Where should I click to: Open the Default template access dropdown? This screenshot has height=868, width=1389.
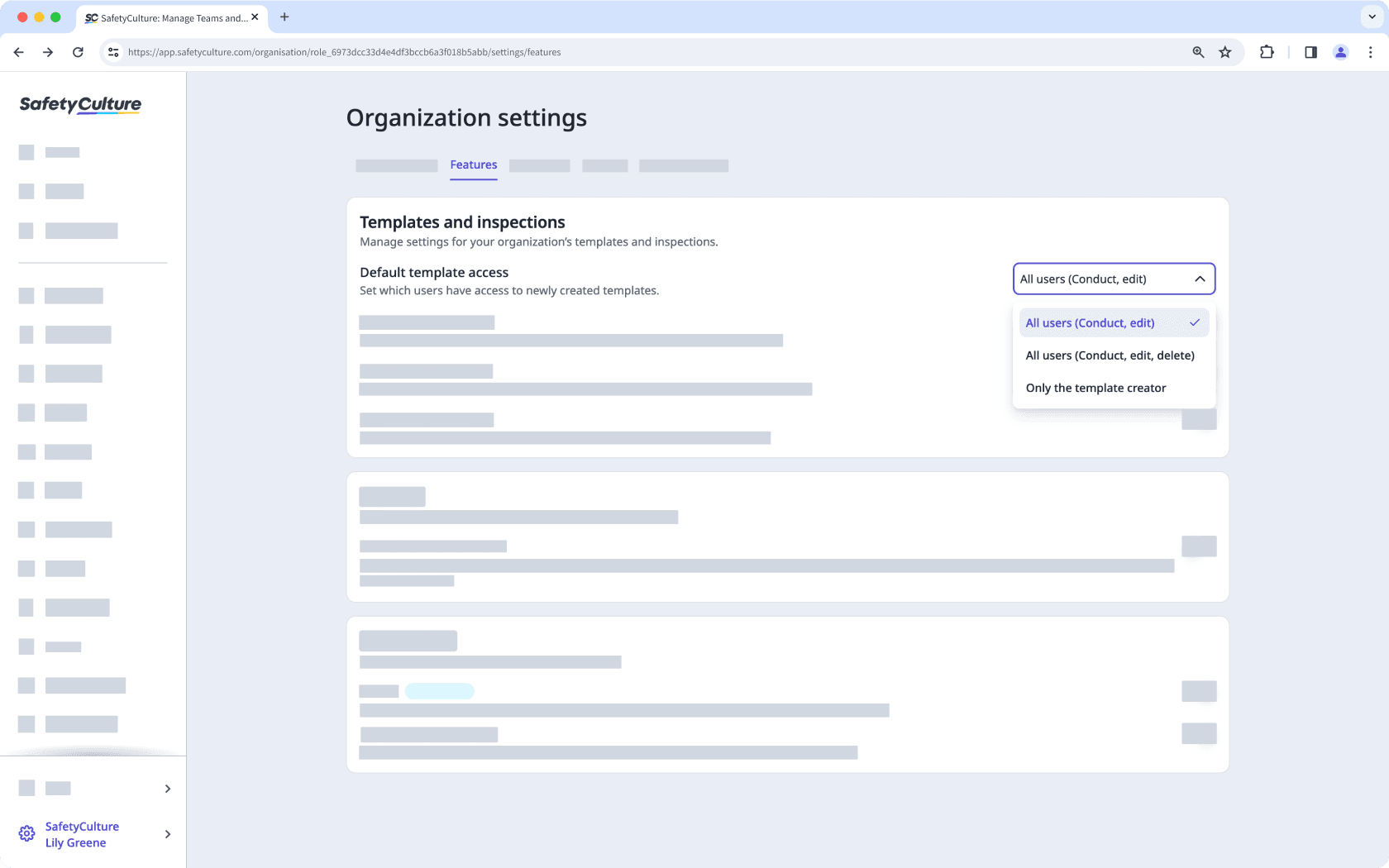click(x=1114, y=279)
